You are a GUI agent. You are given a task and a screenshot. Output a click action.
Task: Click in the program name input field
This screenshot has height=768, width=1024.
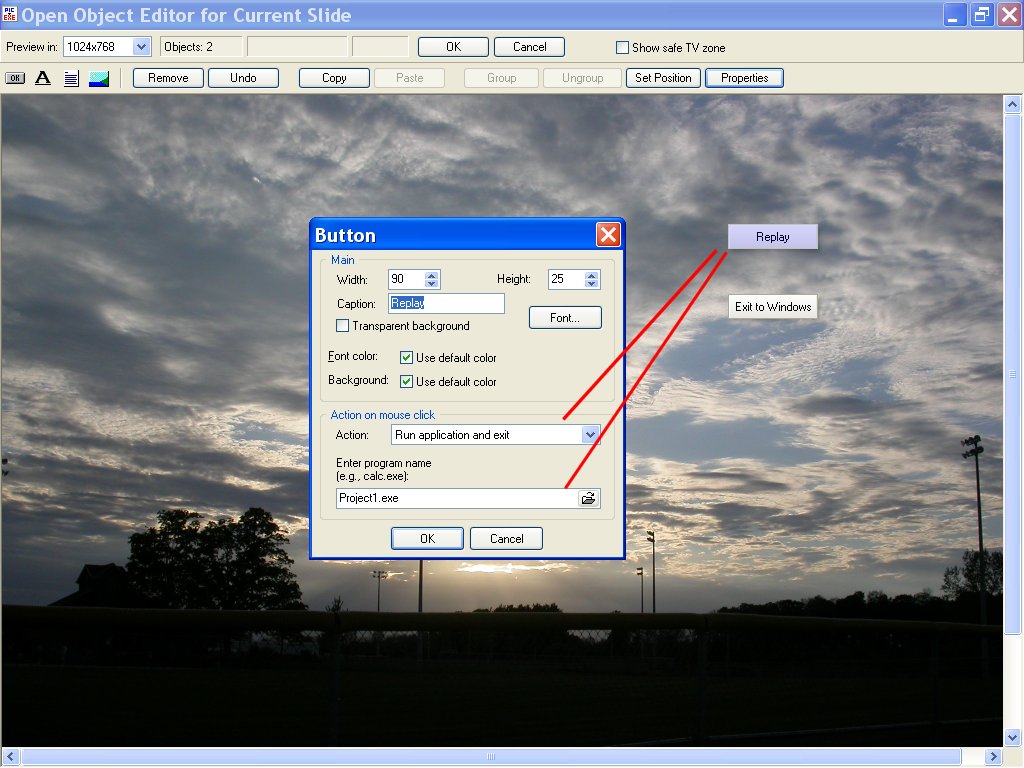coord(455,498)
